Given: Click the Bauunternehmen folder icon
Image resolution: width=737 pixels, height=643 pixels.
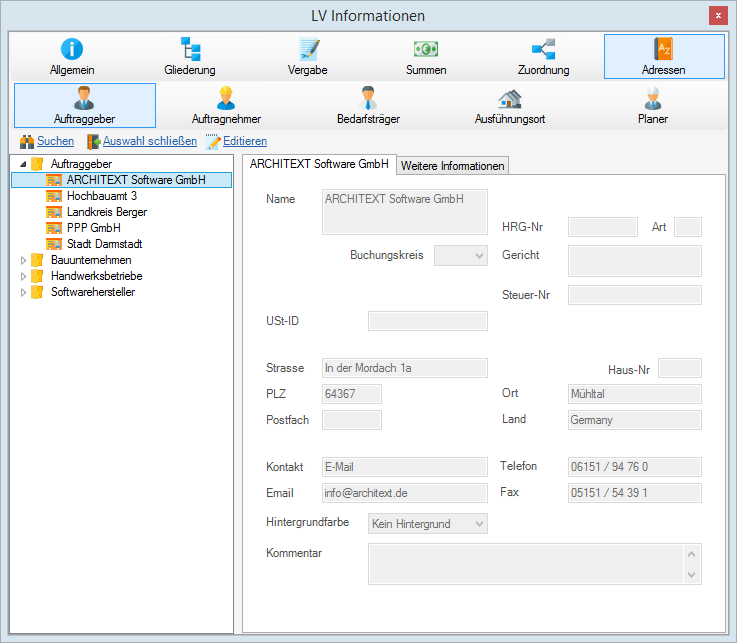Looking at the screenshot, I should (37, 260).
